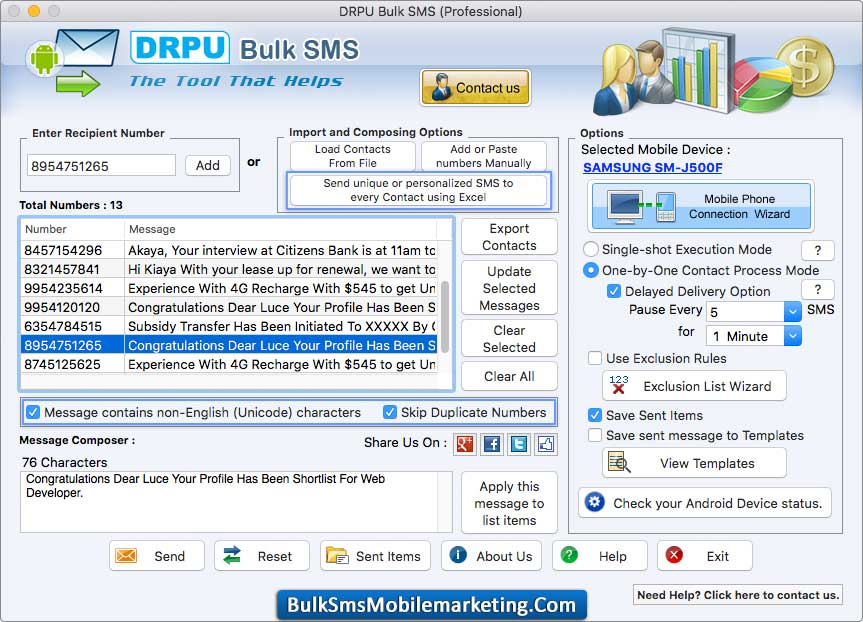Click Send unique or personalized SMS using Excel
Viewport: 863px width, 622px height.
tap(418, 190)
